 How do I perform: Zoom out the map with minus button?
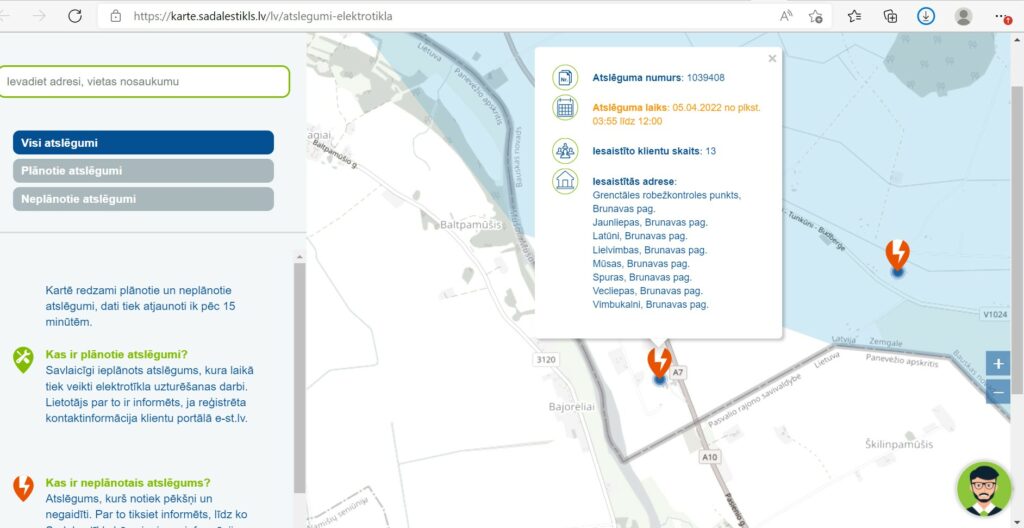[x=997, y=392]
